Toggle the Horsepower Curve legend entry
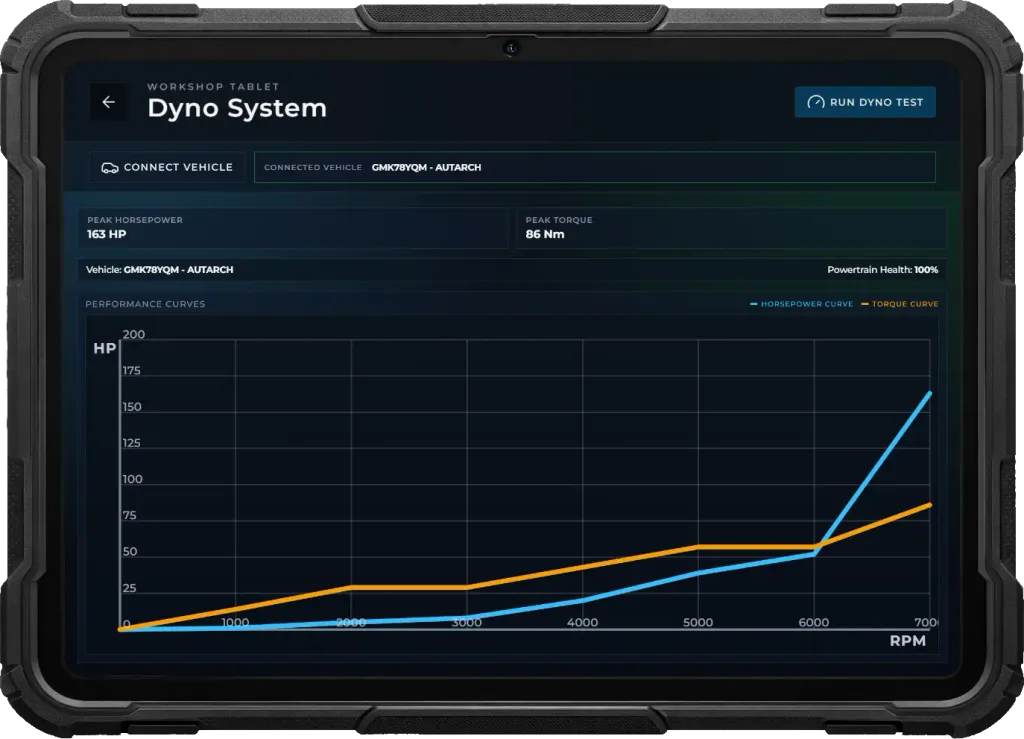Image resolution: width=1024 pixels, height=739 pixels. (801, 304)
